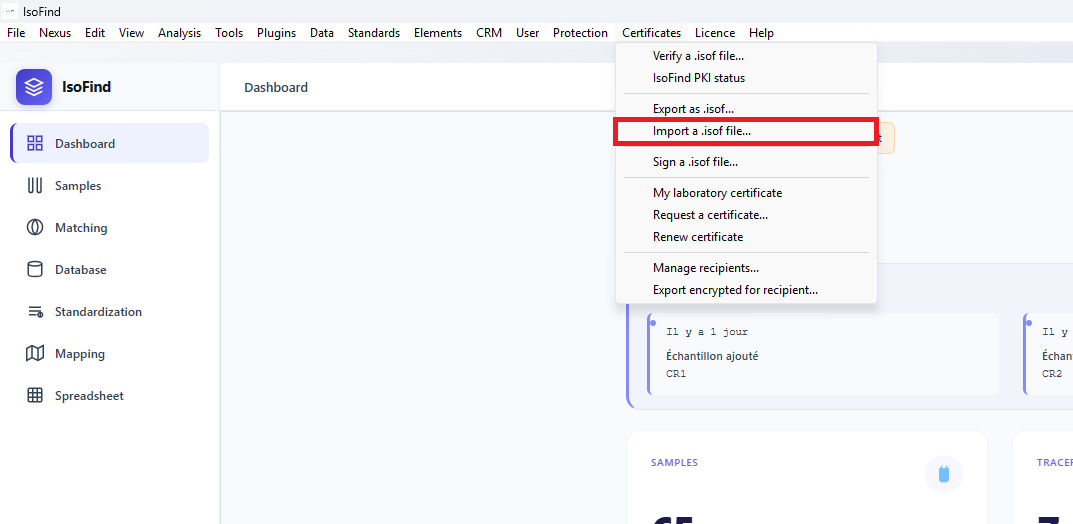Click the Samples test-tube icon
Screen dimensions: 1073x524
tap(34, 185)
